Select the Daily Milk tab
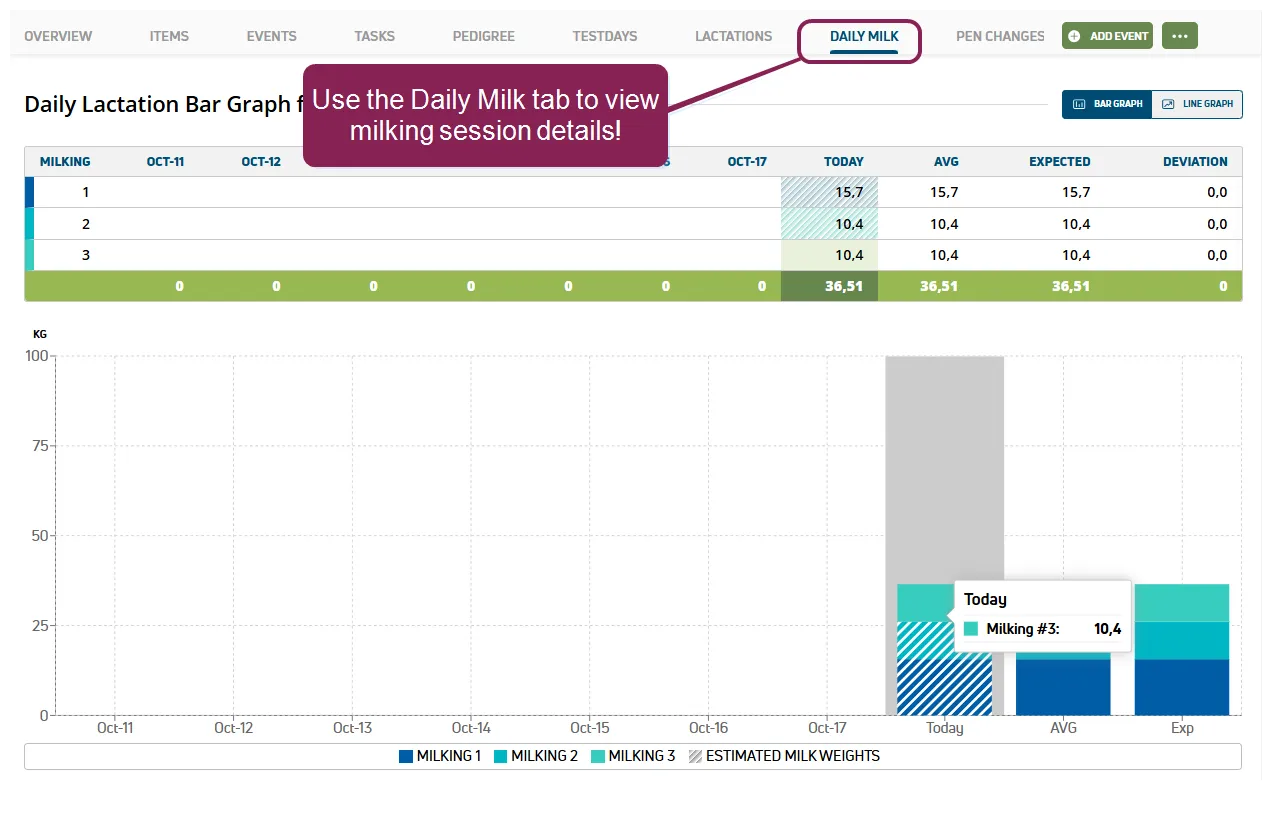 tap(864, 36)
